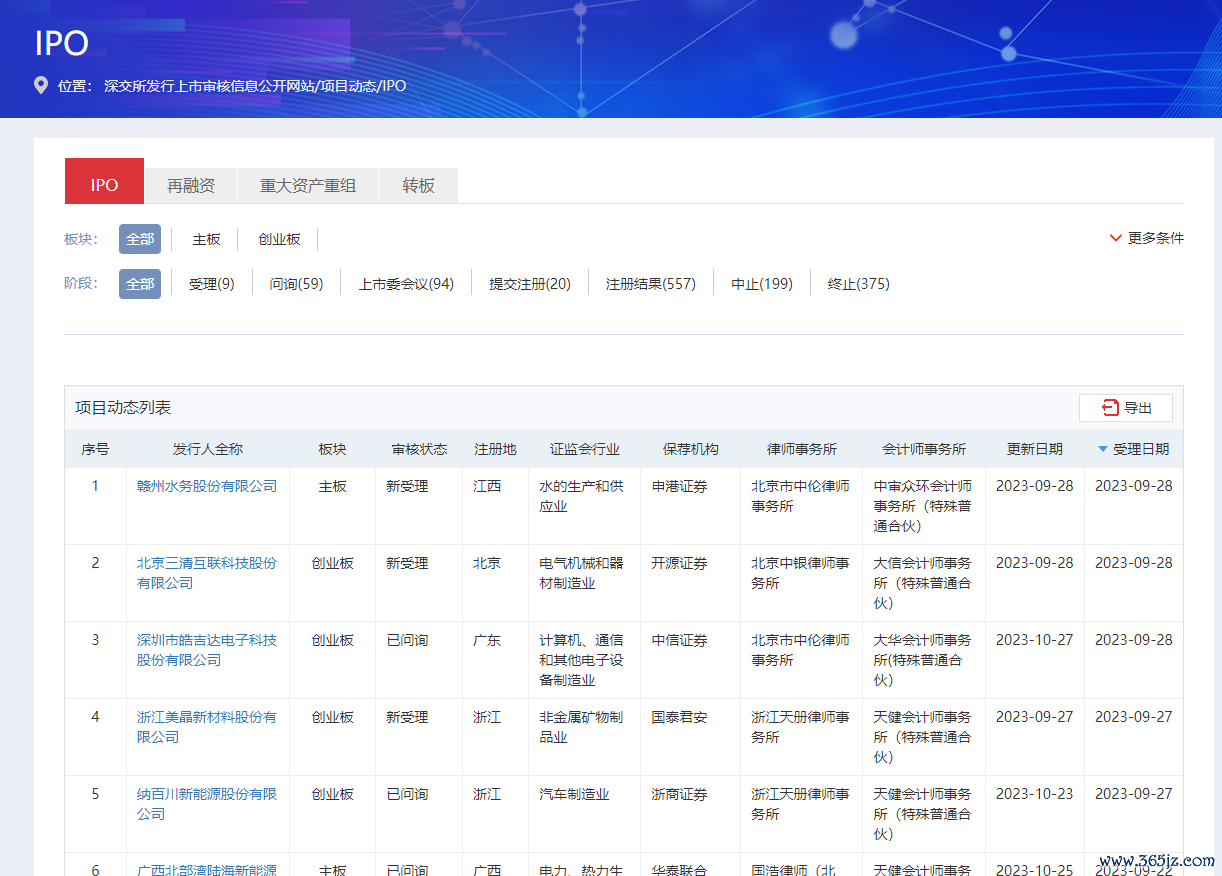Click 申港证券 sponsor cell
This screenshot has height=876, width=1222.
[x=680, y=486]
